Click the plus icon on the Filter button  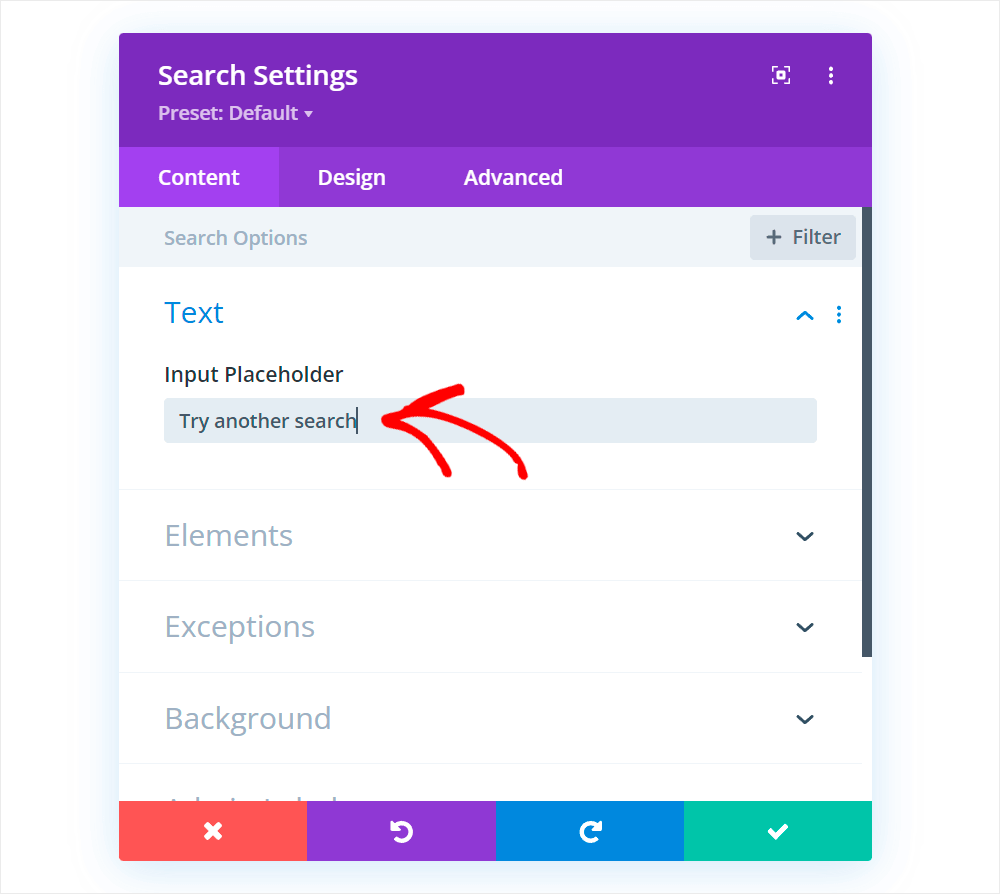point(773,237)
